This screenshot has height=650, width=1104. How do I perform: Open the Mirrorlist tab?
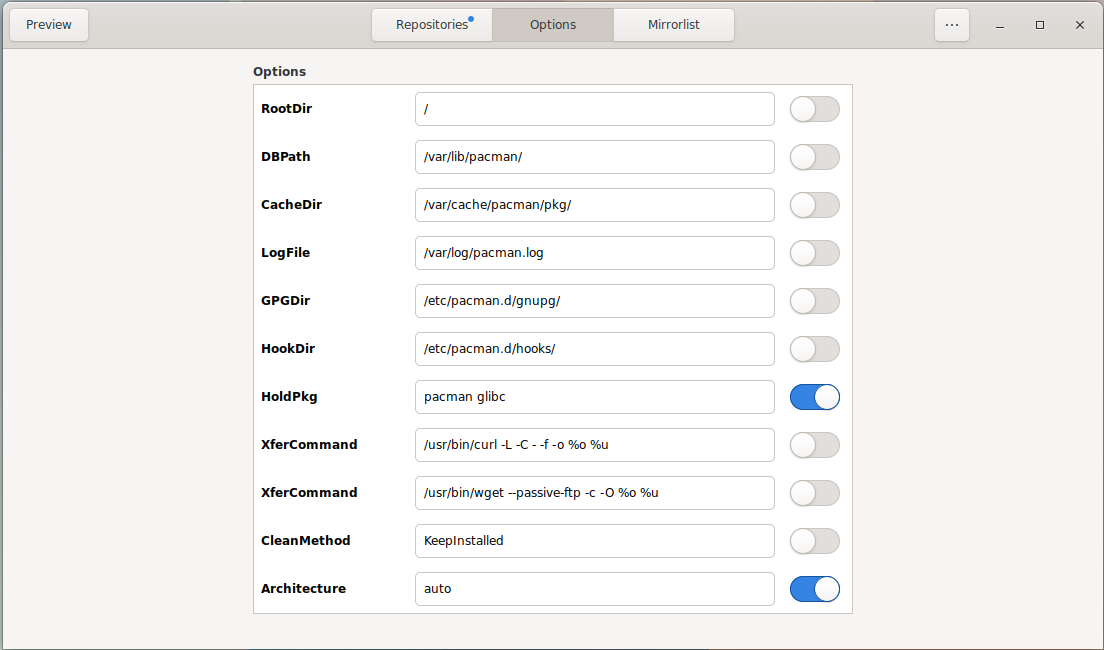[x=674, y=25]
